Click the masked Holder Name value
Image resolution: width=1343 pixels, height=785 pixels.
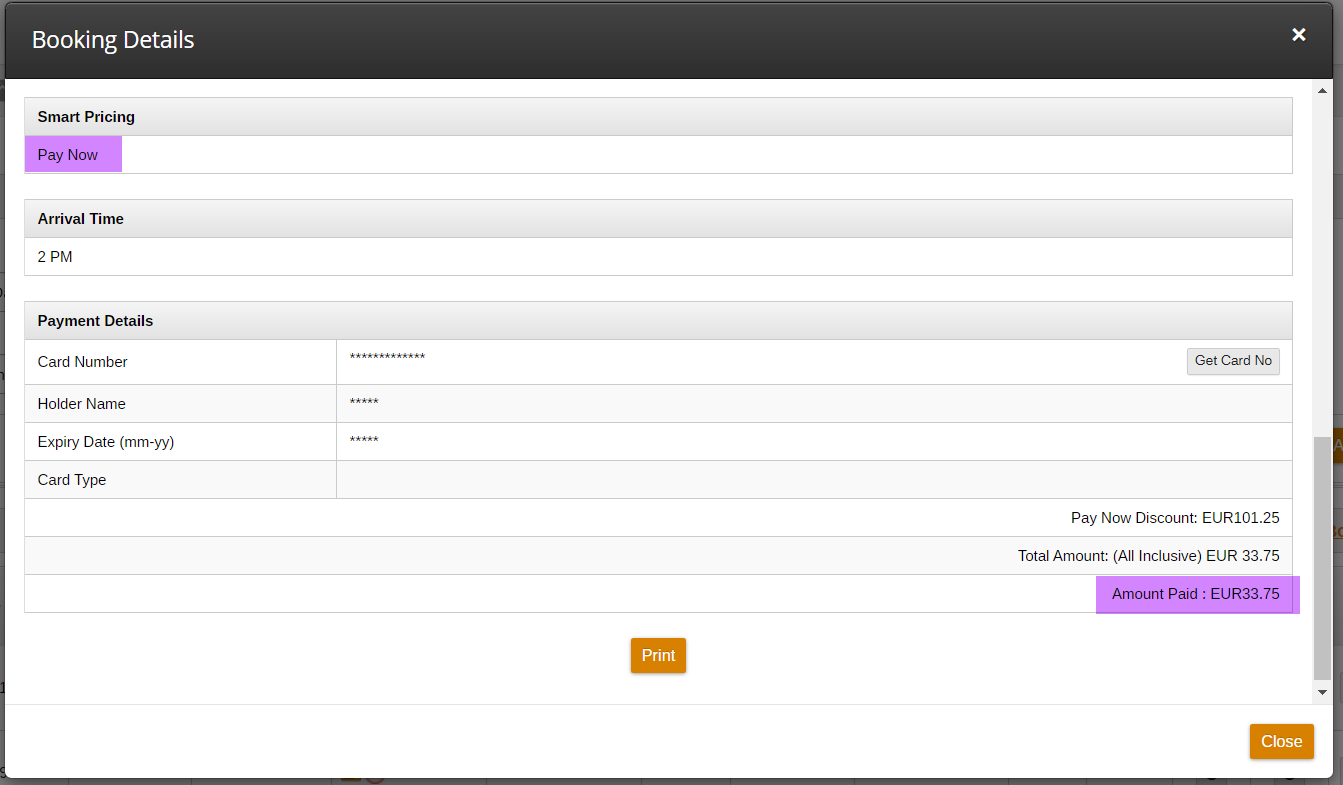click(364, 403)
